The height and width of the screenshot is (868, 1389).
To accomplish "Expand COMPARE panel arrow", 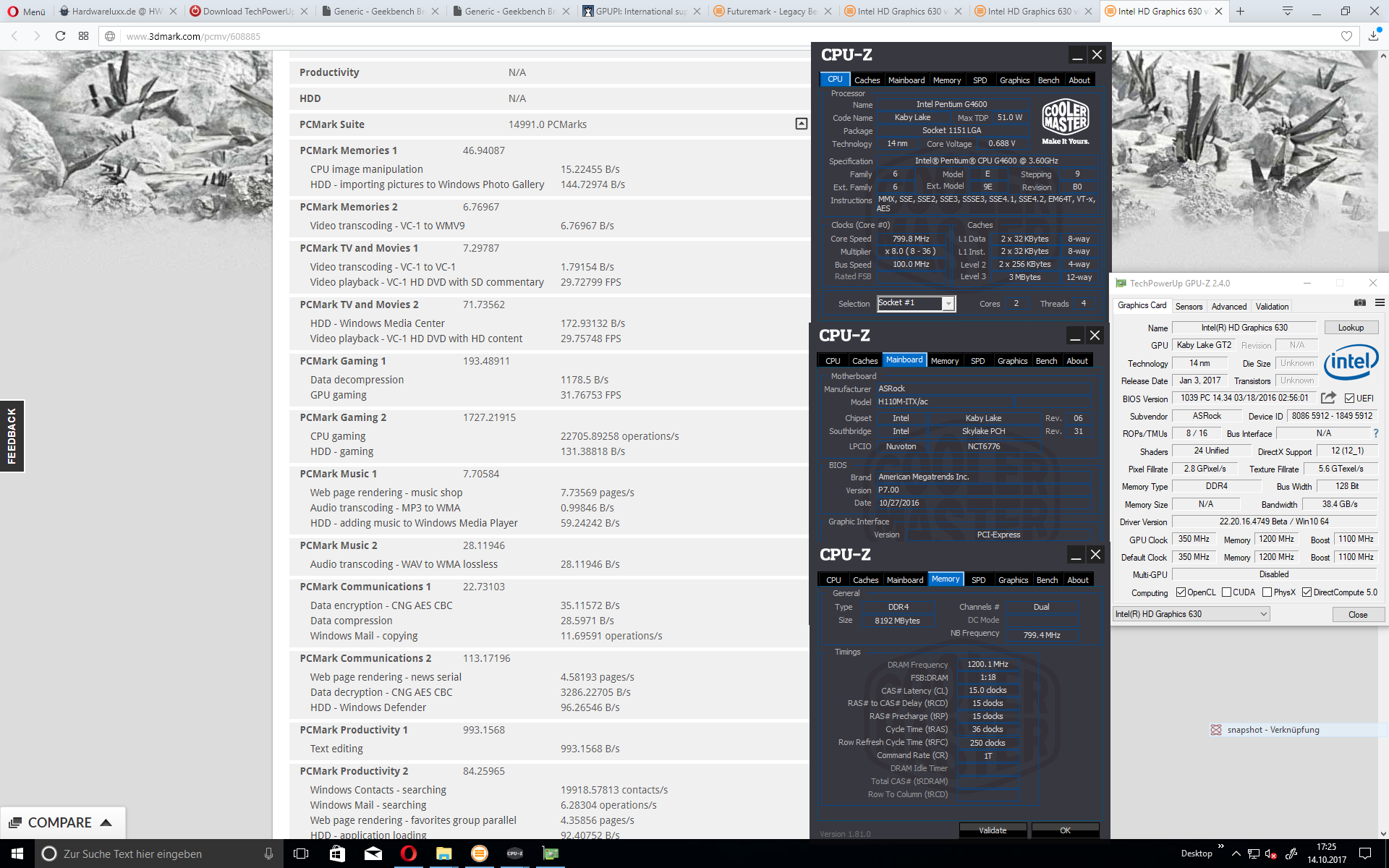I will 106,822.
